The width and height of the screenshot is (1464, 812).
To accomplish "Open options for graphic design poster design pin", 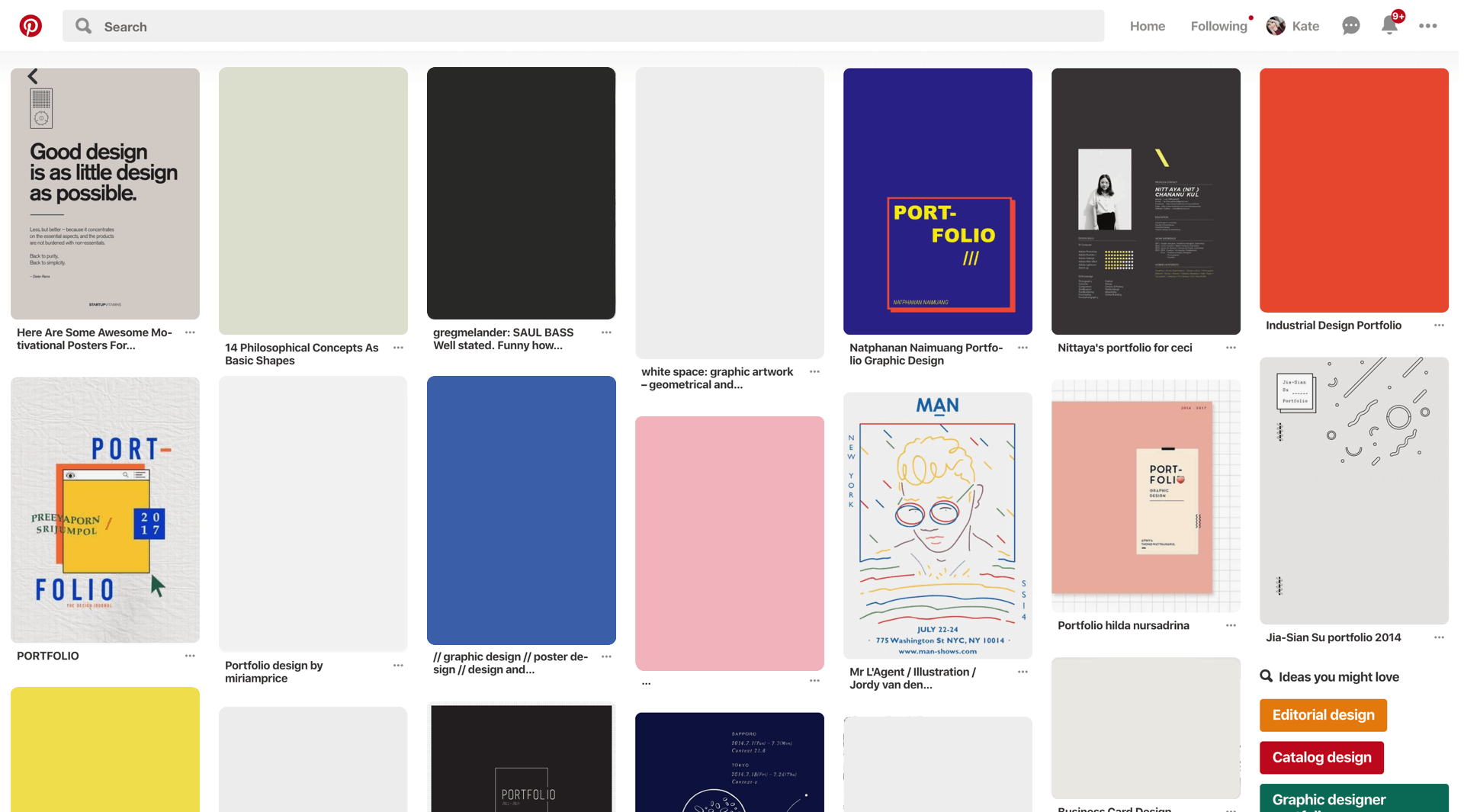I will 606,656.
